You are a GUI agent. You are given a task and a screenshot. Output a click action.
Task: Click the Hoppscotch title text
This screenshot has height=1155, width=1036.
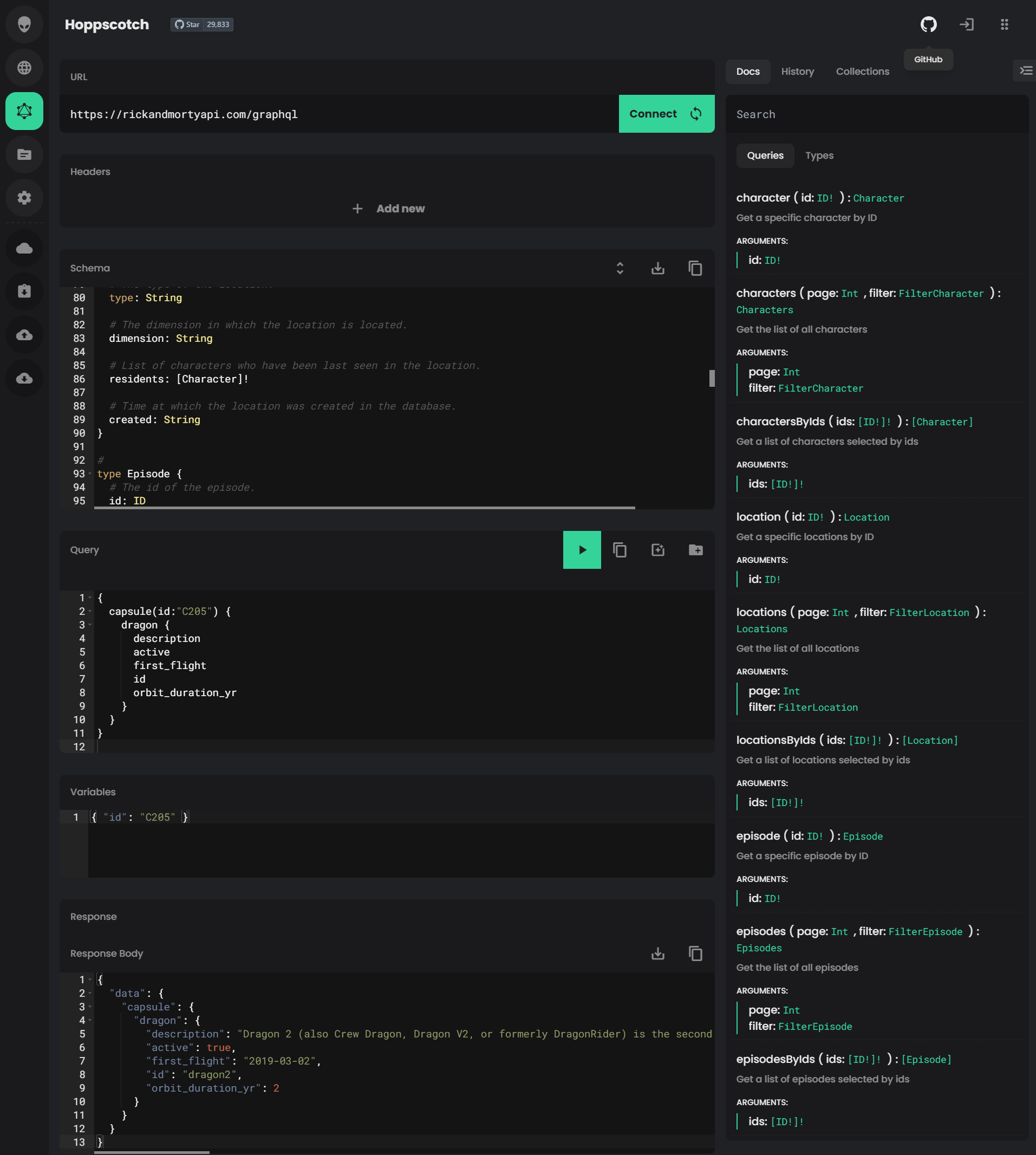pyautogui.click(x=107, y=24)
